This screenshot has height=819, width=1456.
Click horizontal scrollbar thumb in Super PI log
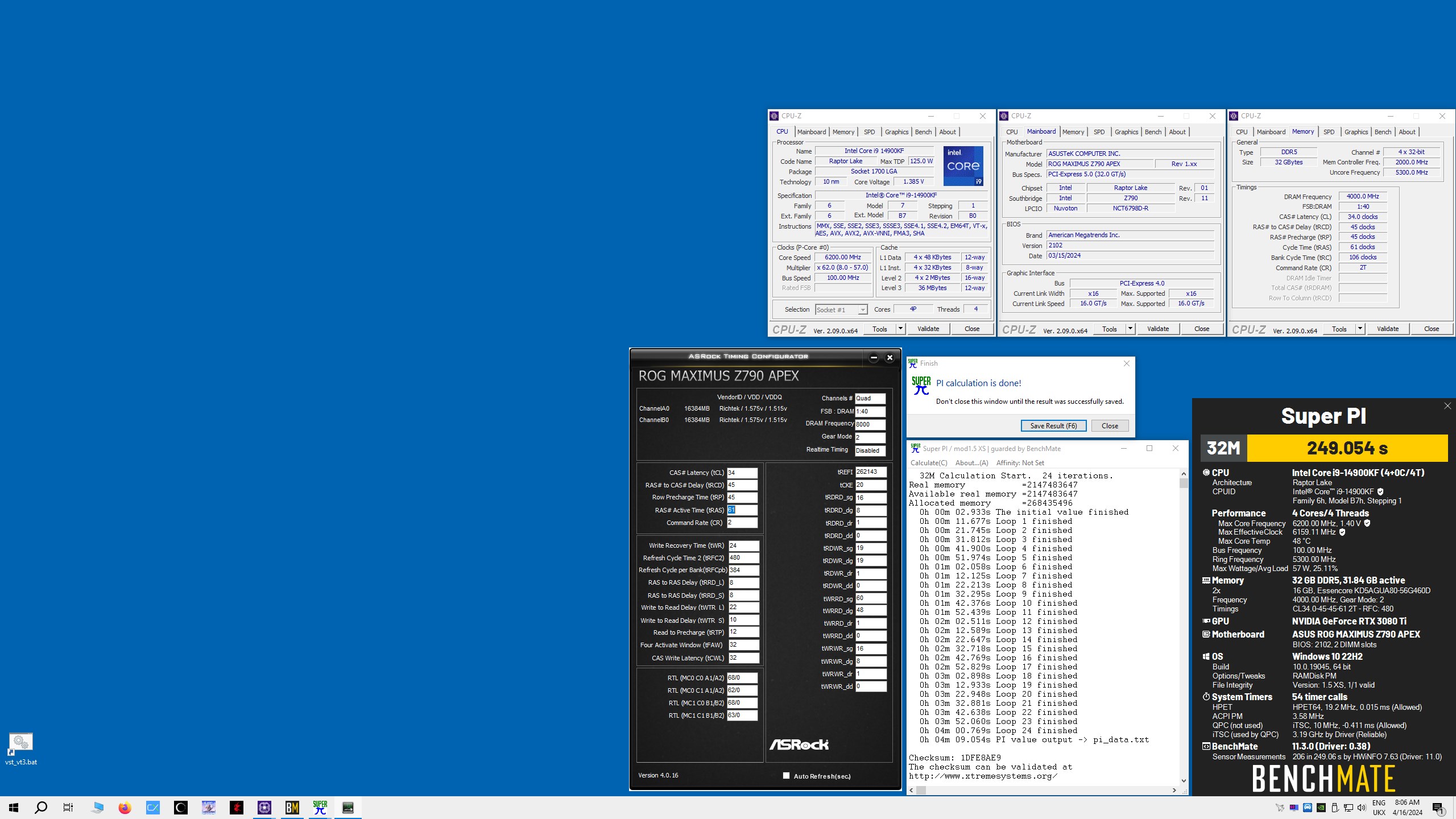tap(921, 790)
